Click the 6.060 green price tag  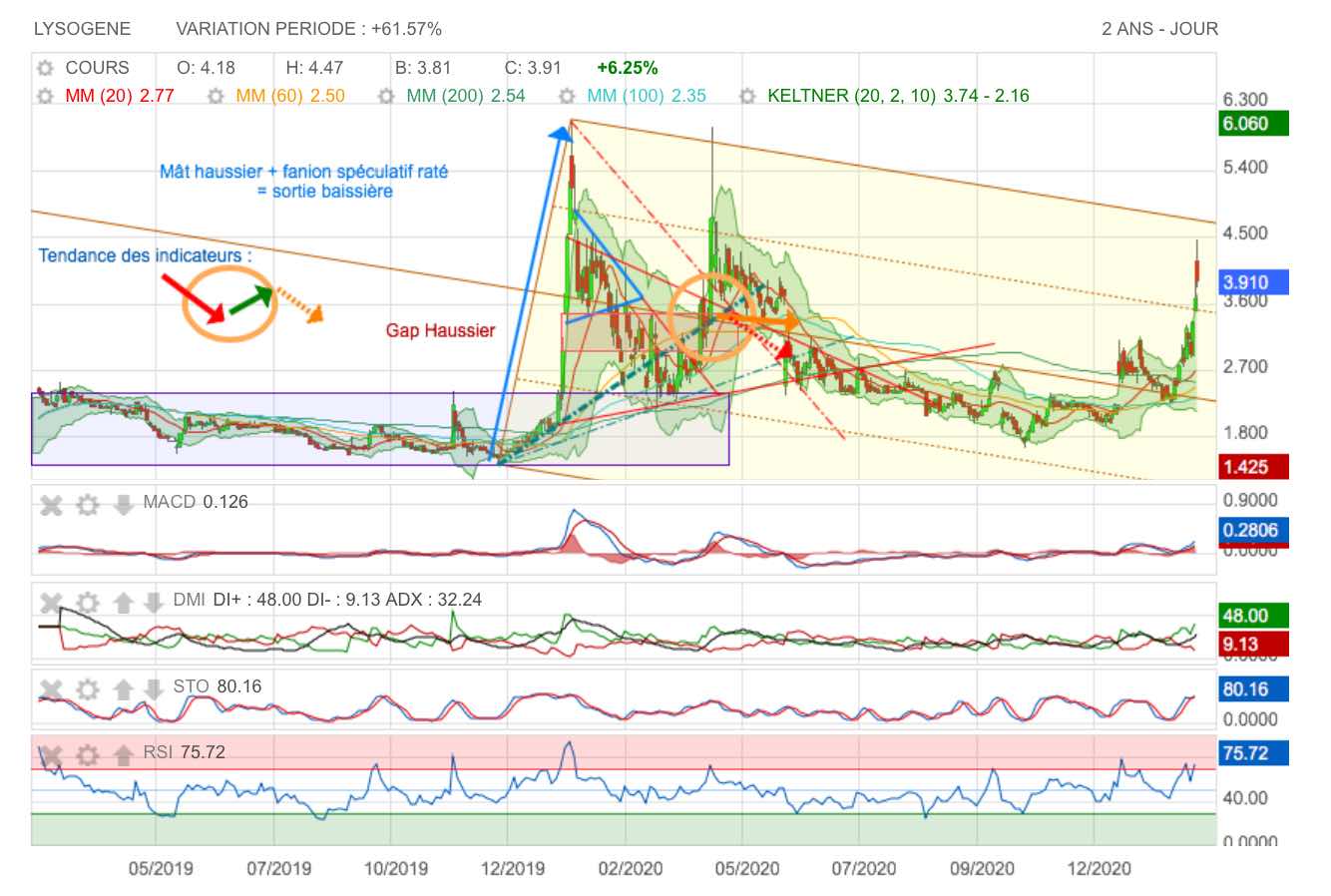tap(1254, 124)
